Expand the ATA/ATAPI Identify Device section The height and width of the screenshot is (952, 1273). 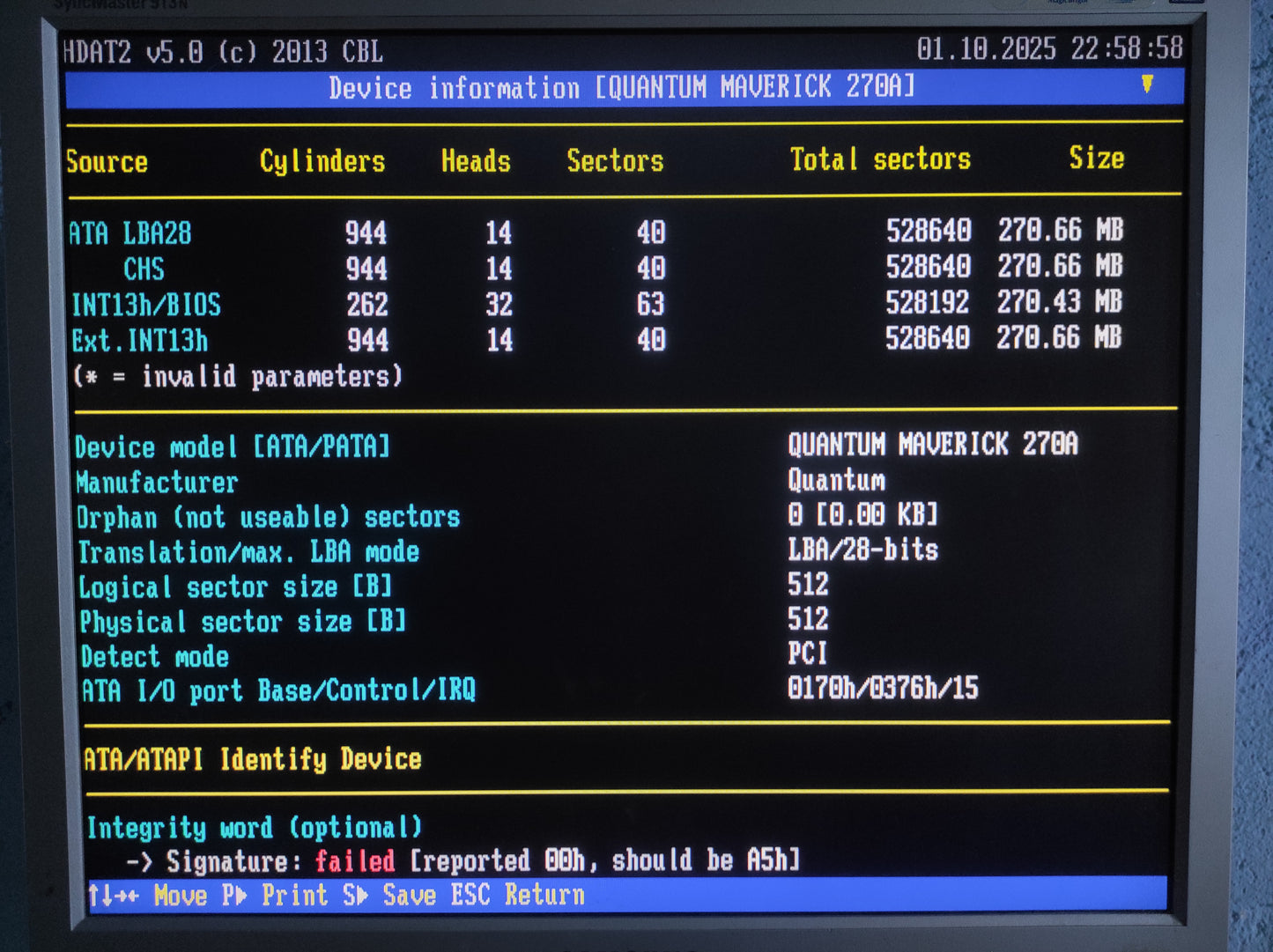tap(252, 758)
